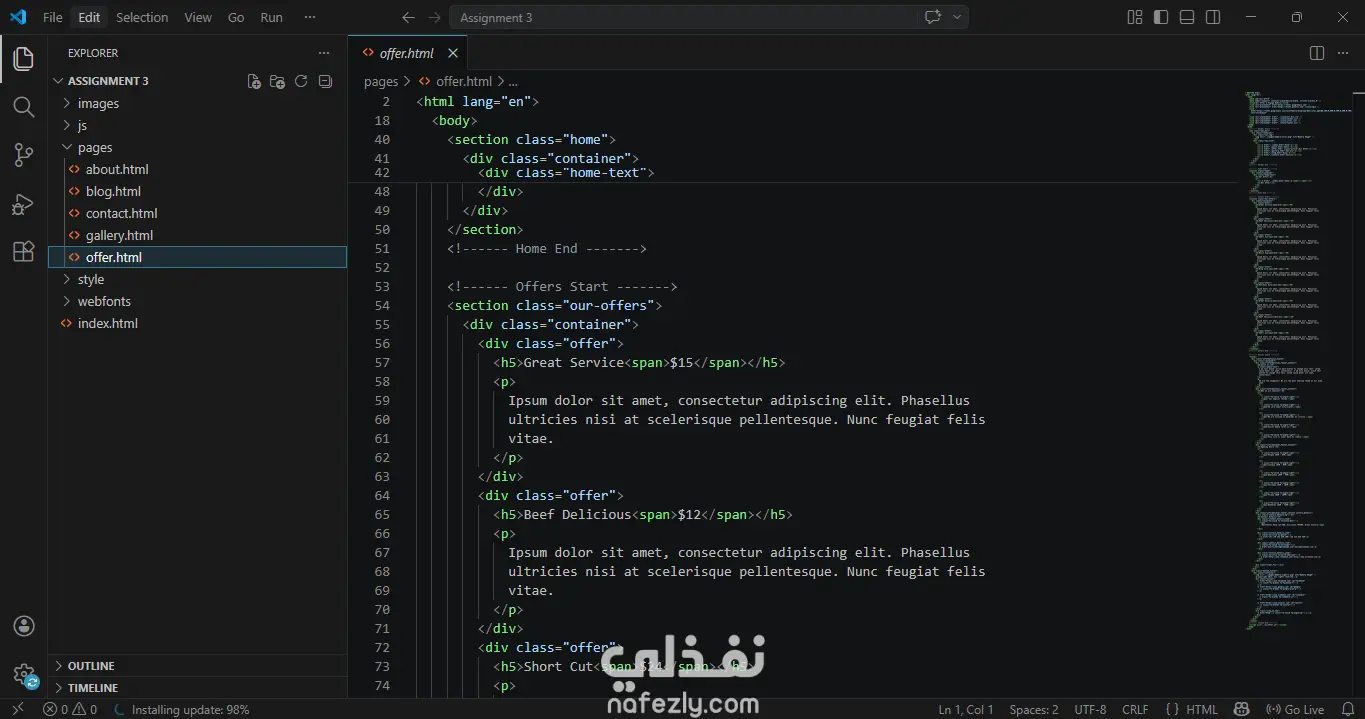
Task: Open the Copilot chat icon in title bar
Action: [x=933, y=17]
